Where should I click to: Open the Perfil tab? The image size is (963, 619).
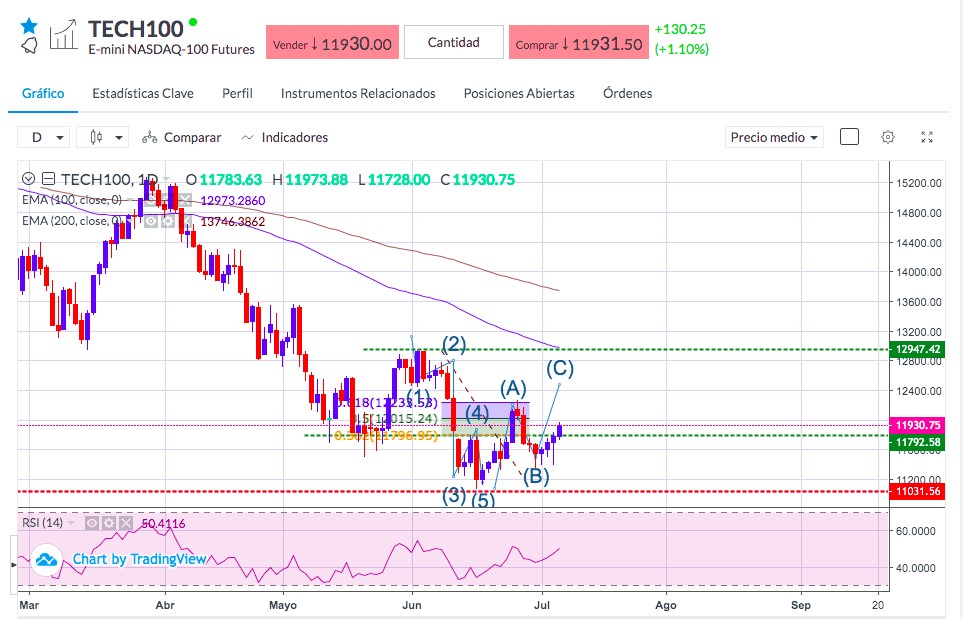(x=237, y=93)
